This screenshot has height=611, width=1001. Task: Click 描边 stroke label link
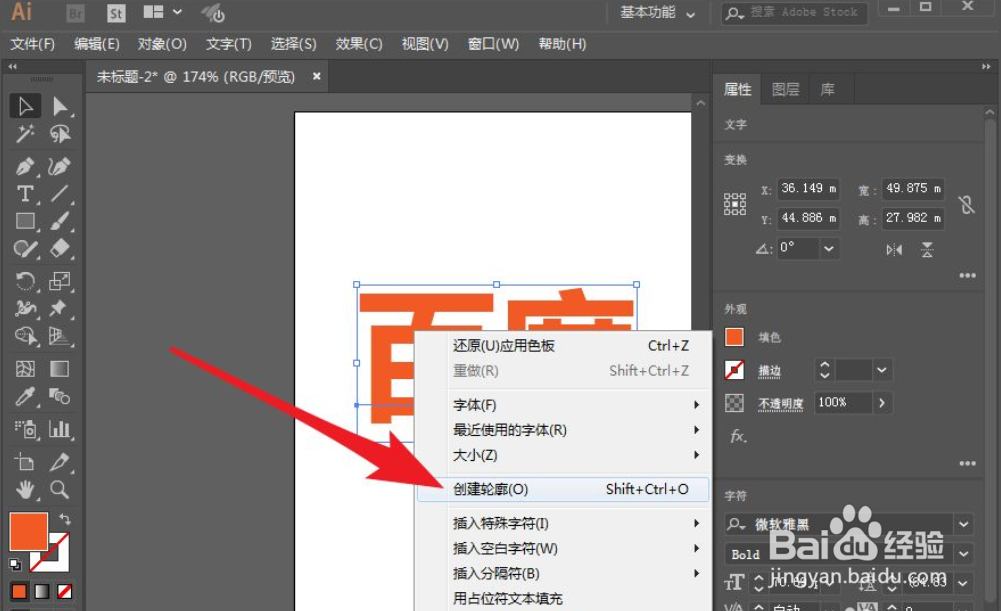769,371
